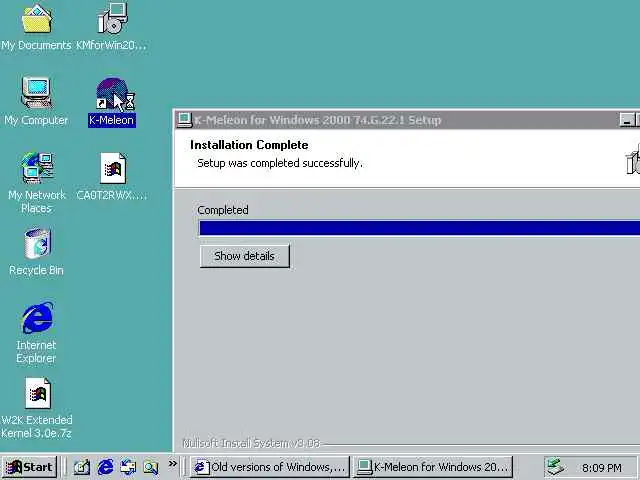Switch to Old versions of Windows taskbar button
The height and width of the screenshot is (480, 640).
270,467
